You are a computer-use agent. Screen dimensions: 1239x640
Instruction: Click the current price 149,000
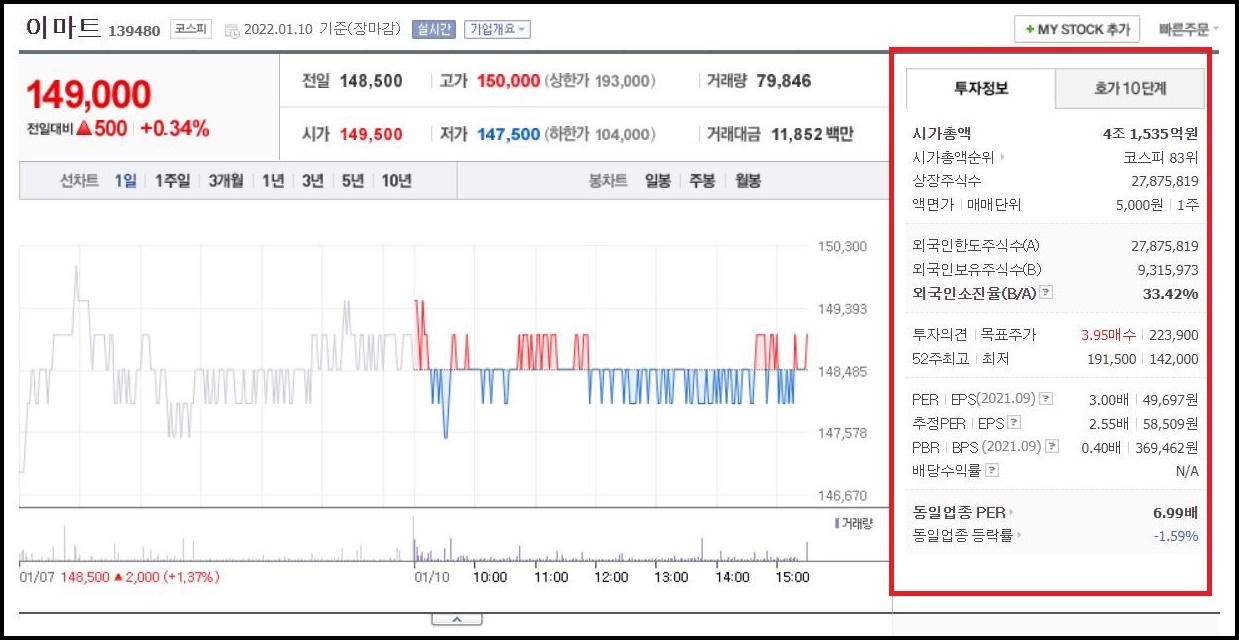point(89,95)
